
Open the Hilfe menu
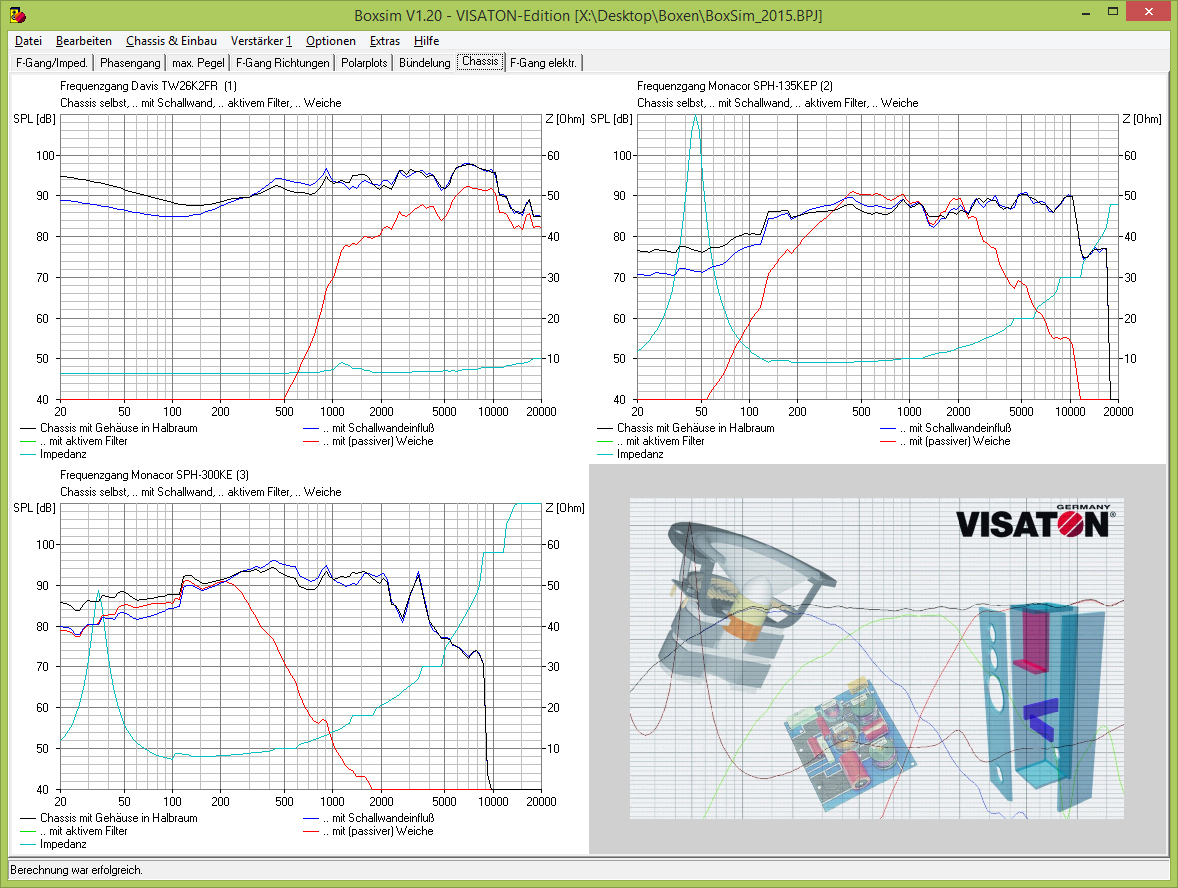click(x=426, y=41)
